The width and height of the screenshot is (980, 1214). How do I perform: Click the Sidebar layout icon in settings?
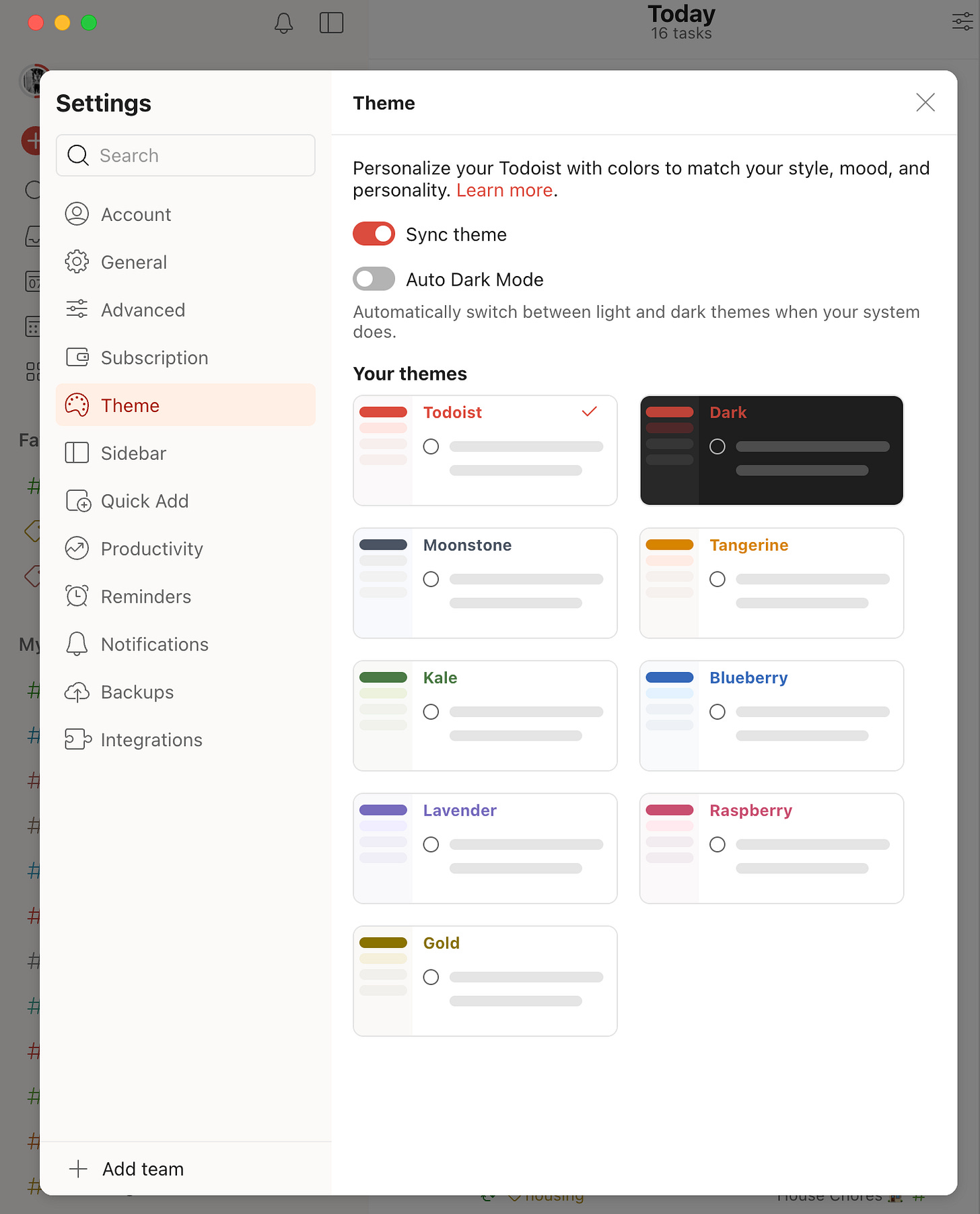coord(77,453)
